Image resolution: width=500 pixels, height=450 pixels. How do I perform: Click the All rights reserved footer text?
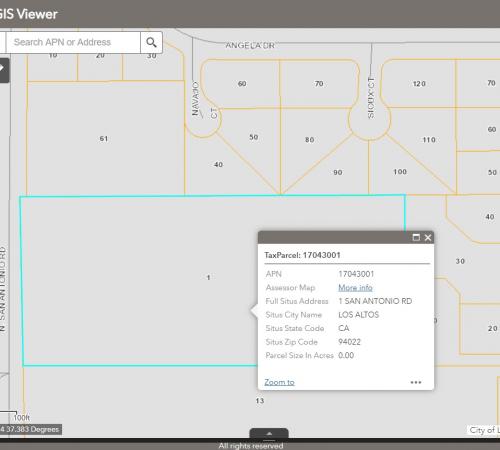click(251, 446)
